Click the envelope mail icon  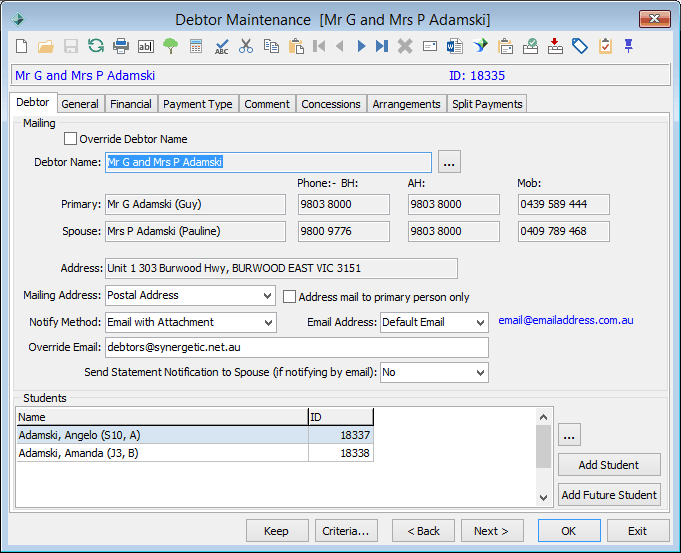[x=430, y=46]
